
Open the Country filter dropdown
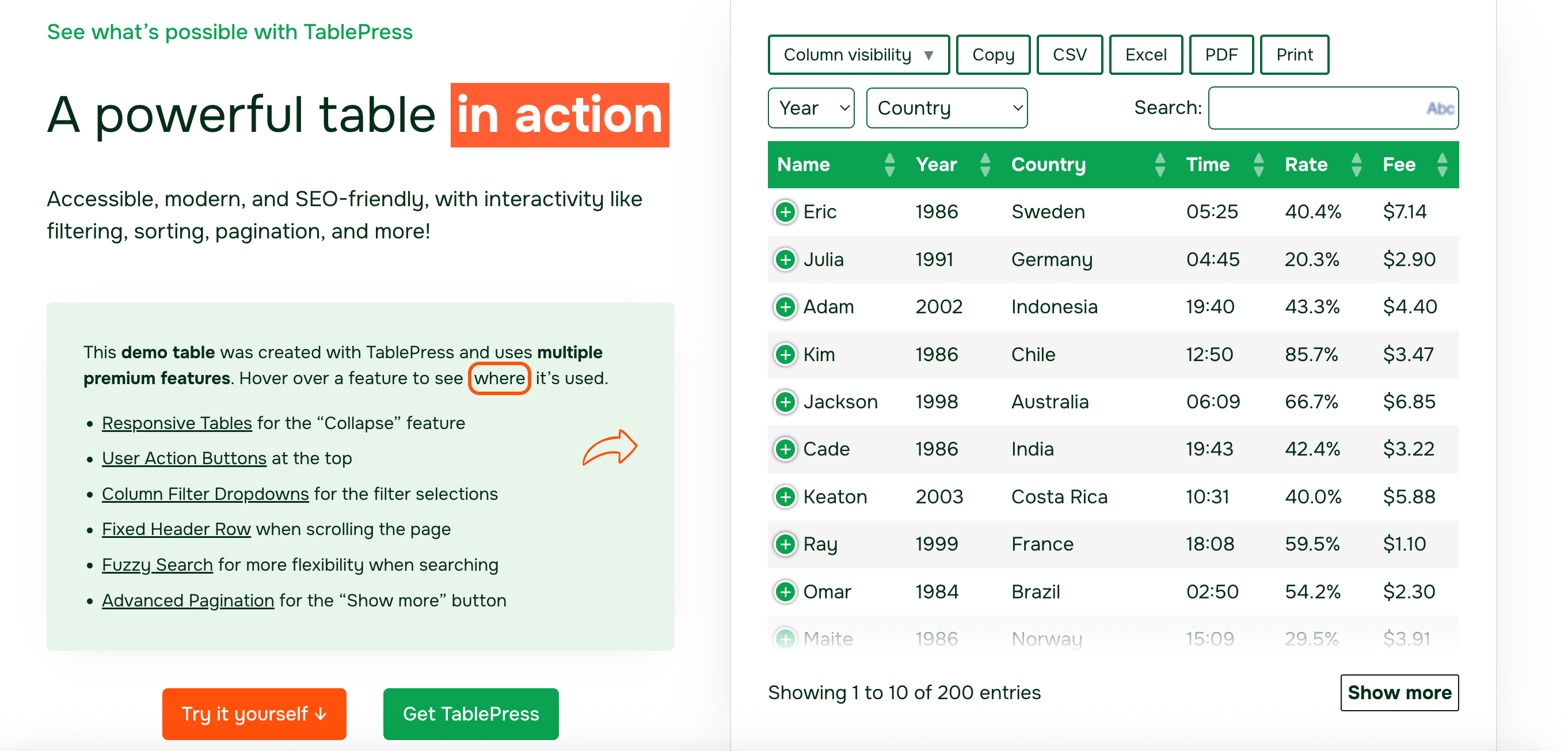pos(946,108)
